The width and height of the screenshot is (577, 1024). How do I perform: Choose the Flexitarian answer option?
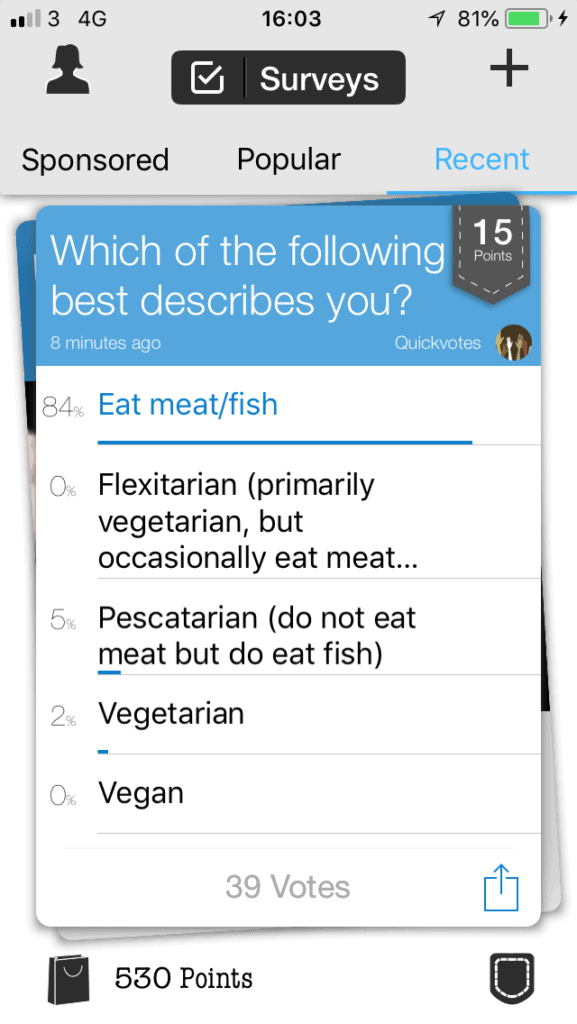click(288, 520)
